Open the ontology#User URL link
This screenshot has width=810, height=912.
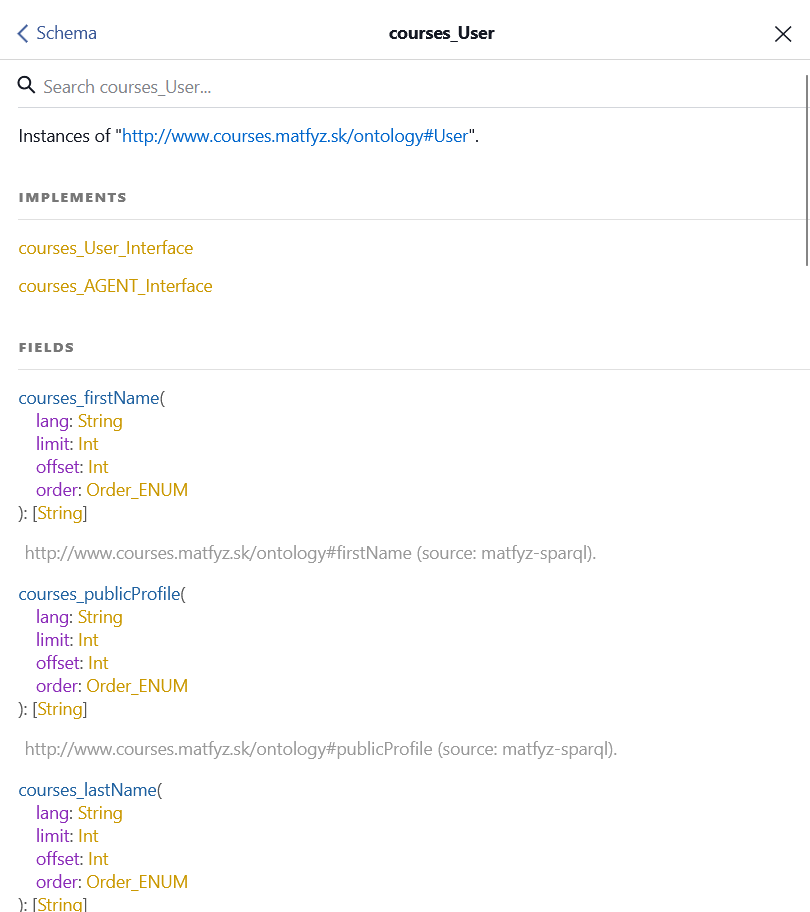coord(295,136)
